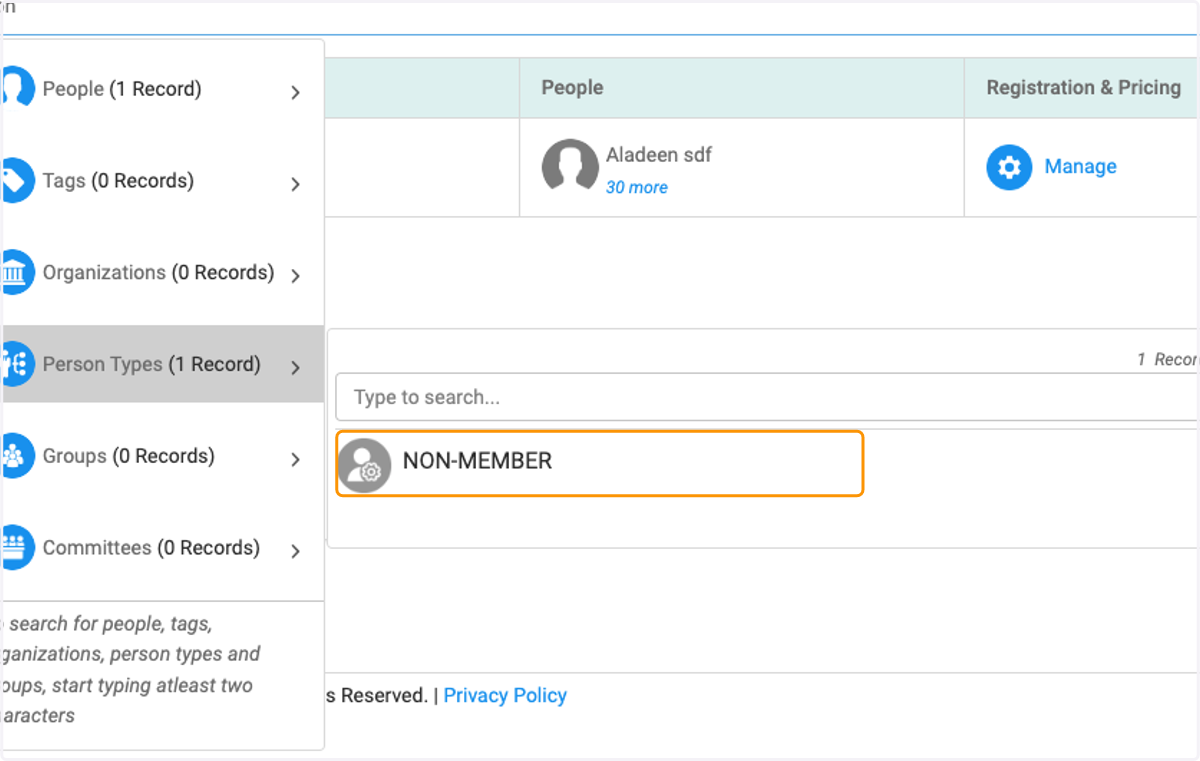Click the Organizations building icon
This screenshot has height=761, width=1200.
click(17, 273)
